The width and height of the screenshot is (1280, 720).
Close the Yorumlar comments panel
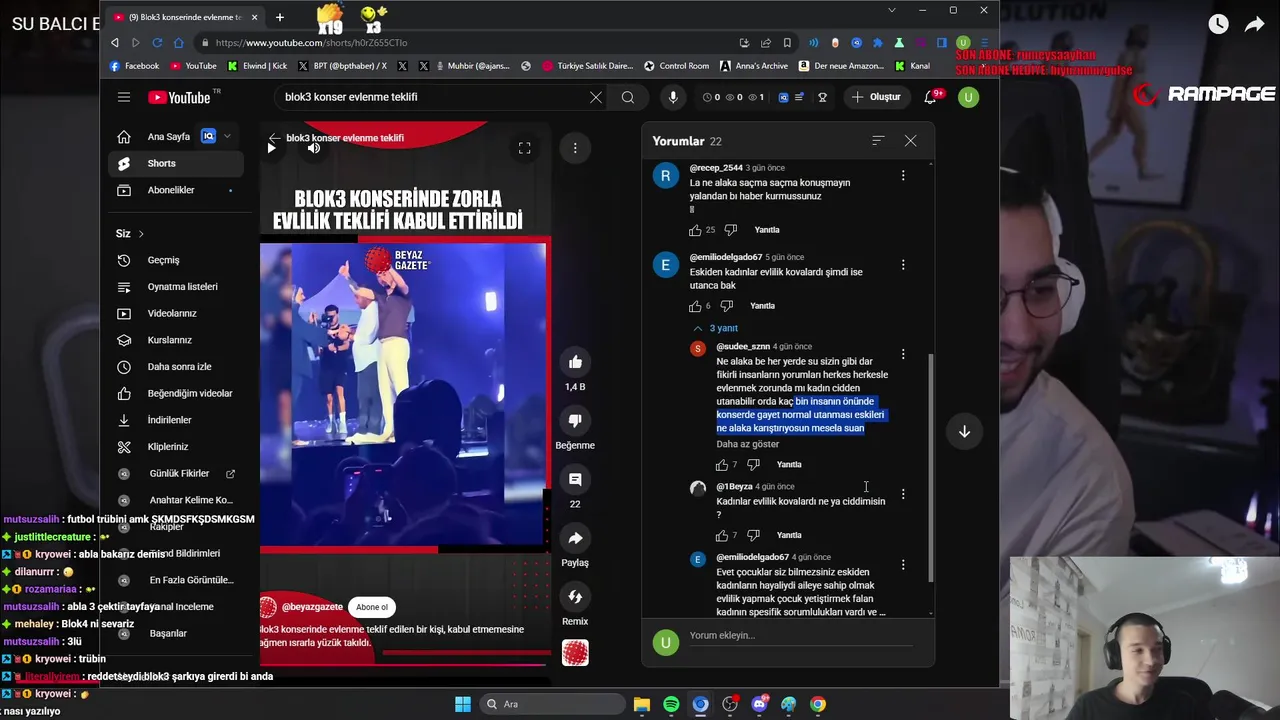tap(910, 141)
